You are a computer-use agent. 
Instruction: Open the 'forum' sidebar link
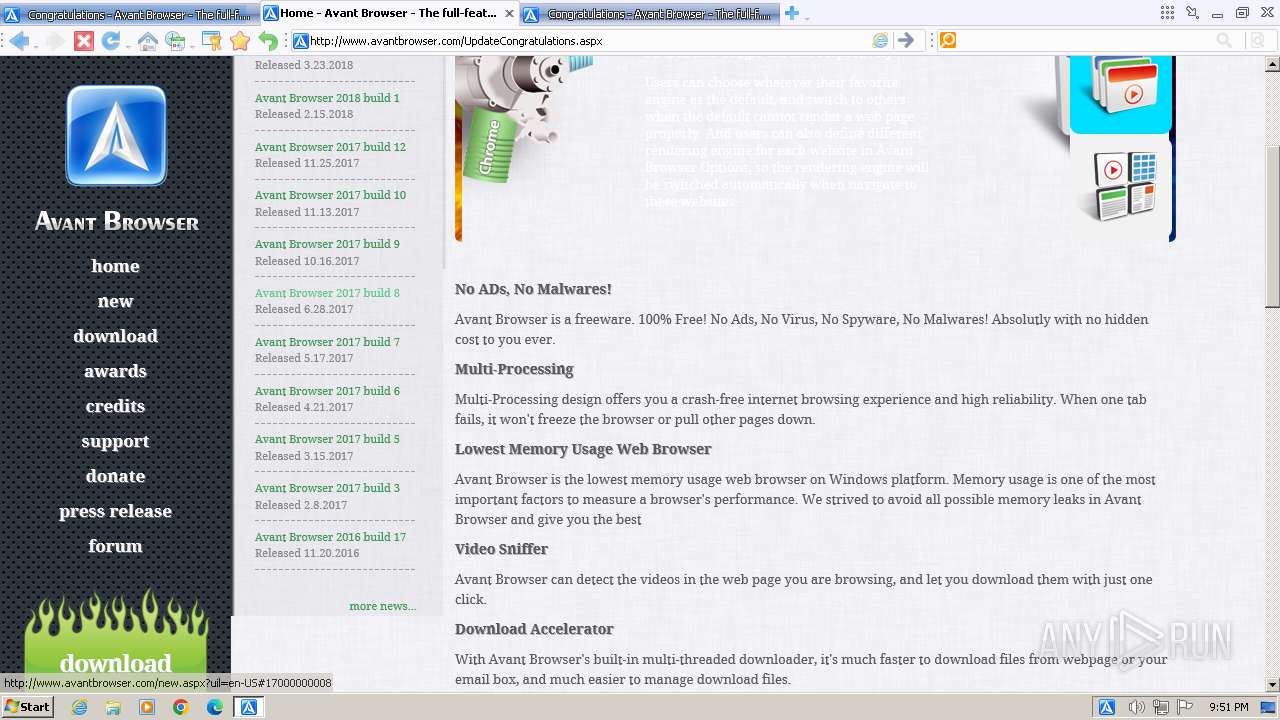[115, 546]
